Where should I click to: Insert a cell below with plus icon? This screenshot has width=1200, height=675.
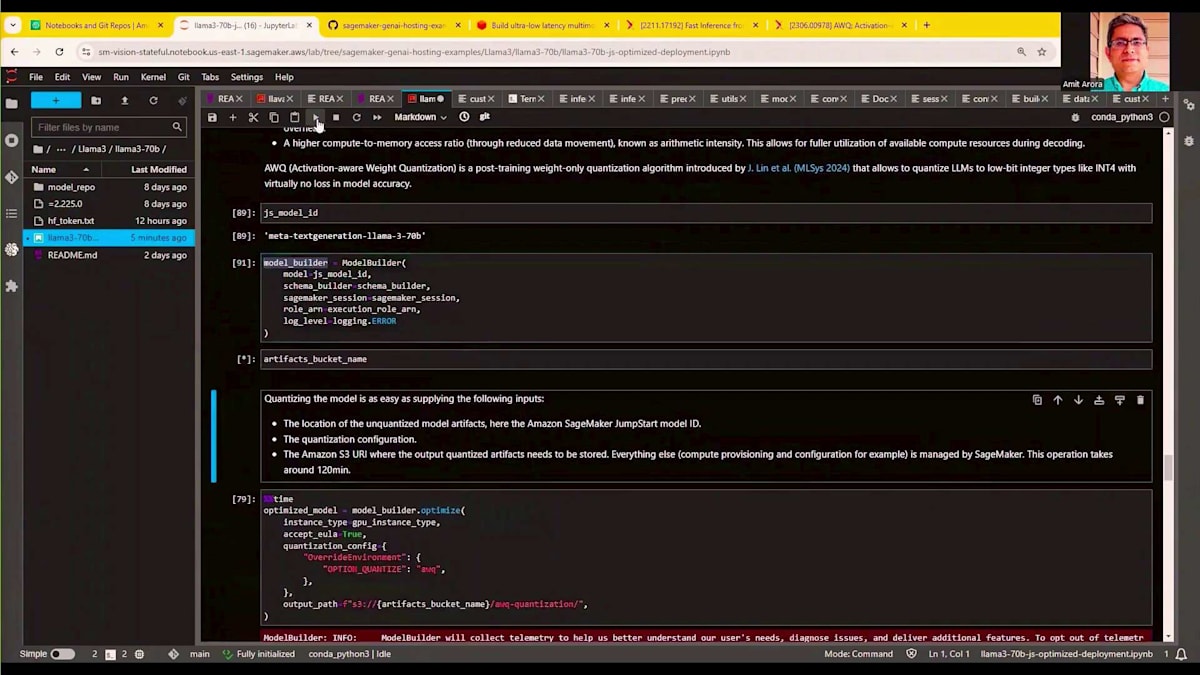(x=233, y=117)
